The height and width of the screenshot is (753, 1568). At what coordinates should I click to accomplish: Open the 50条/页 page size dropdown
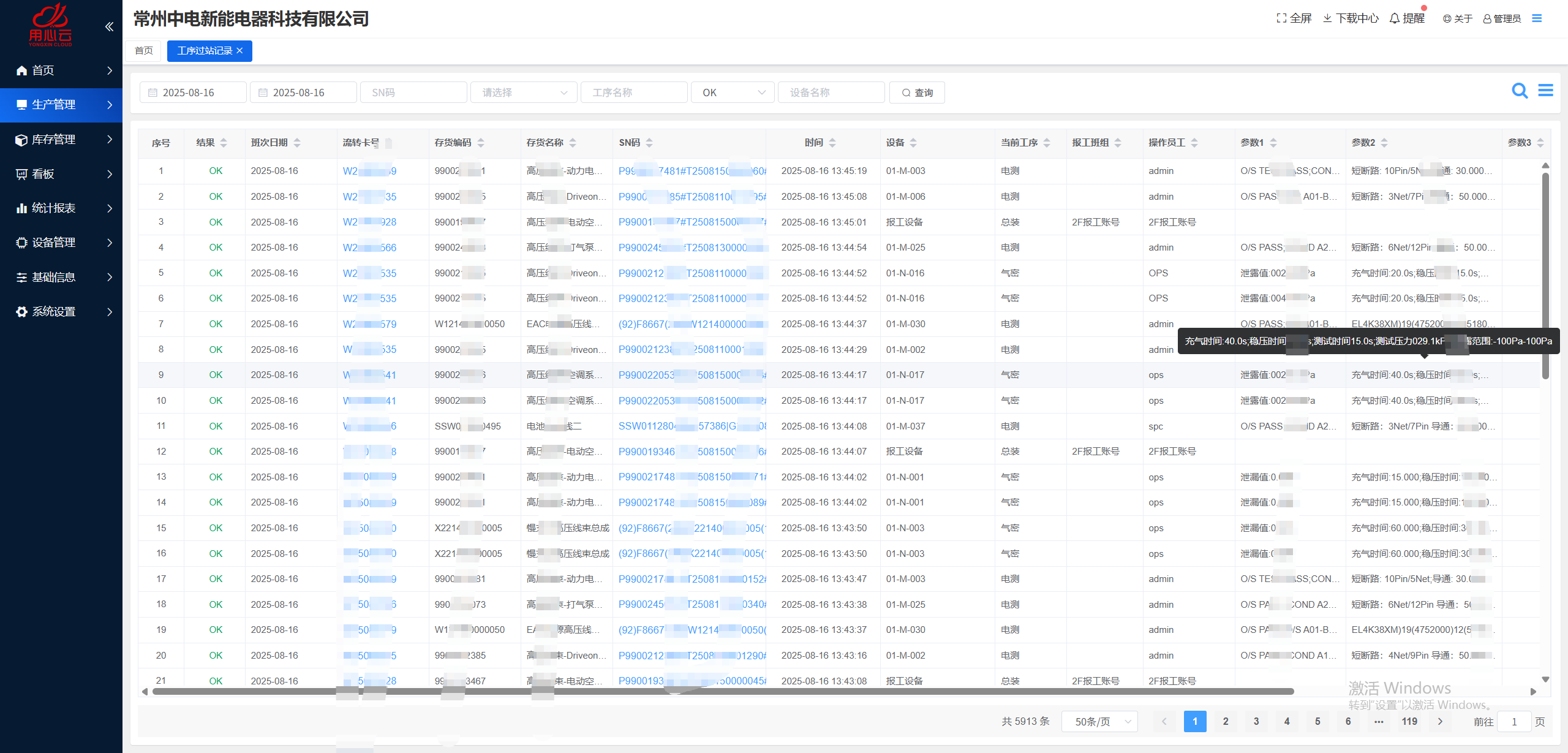[1099, 722]
